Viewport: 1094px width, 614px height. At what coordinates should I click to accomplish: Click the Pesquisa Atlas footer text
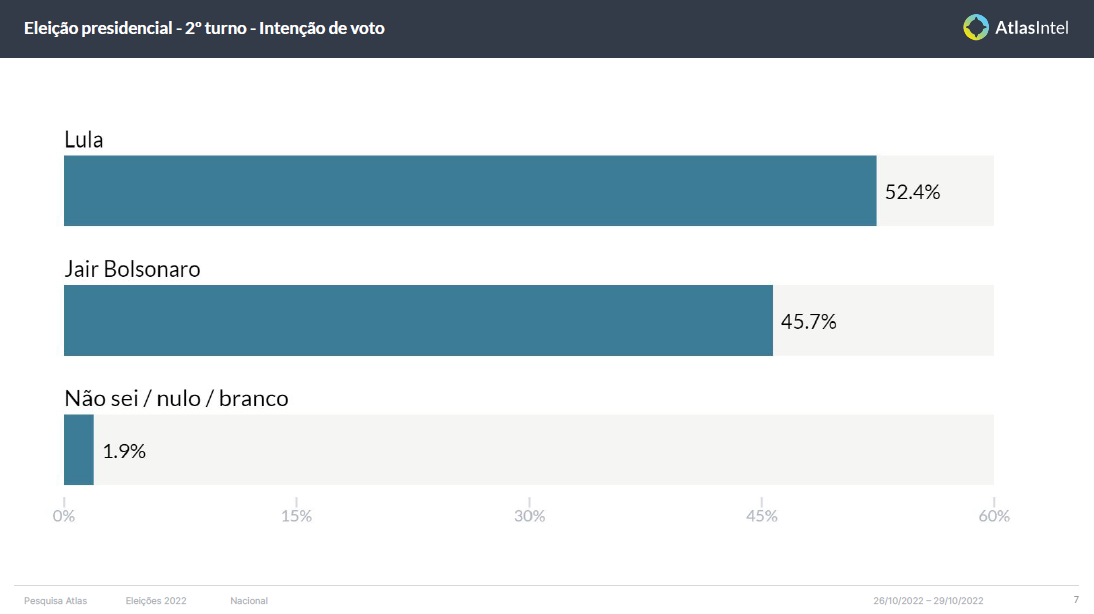[56, 601]
